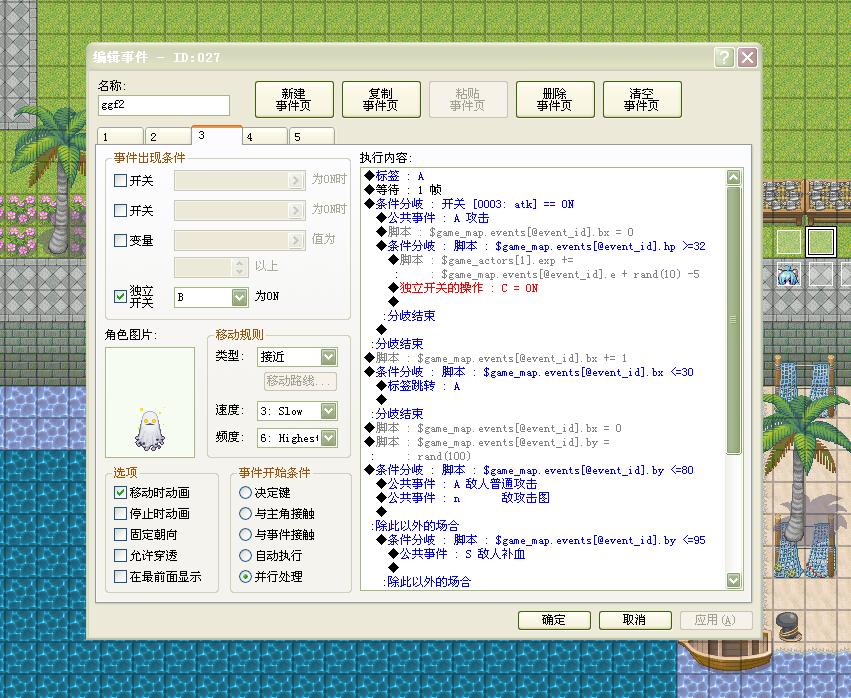The height and width of the screenshot is (698, 851).
Task: Switch to event page tab 4
Action: [x=264, y=136]
